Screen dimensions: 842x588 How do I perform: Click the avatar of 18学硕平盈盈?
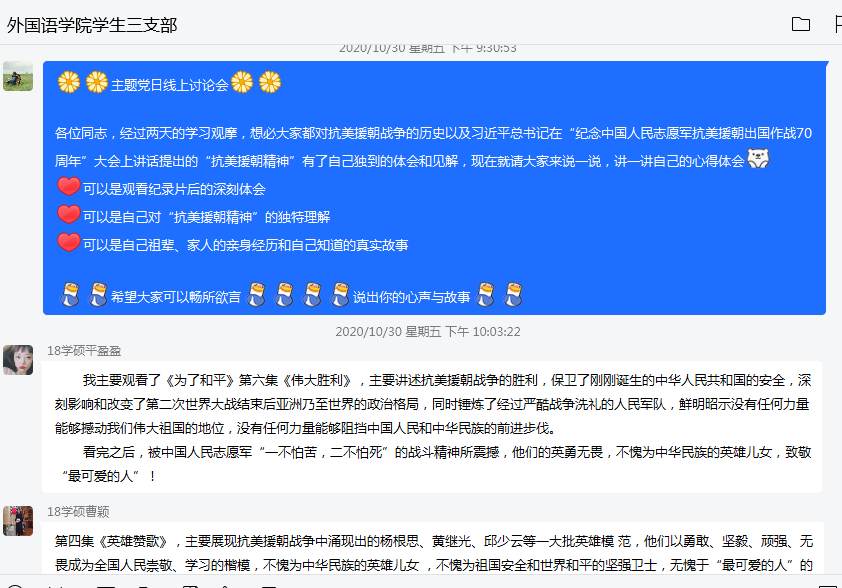click(18, 360)
